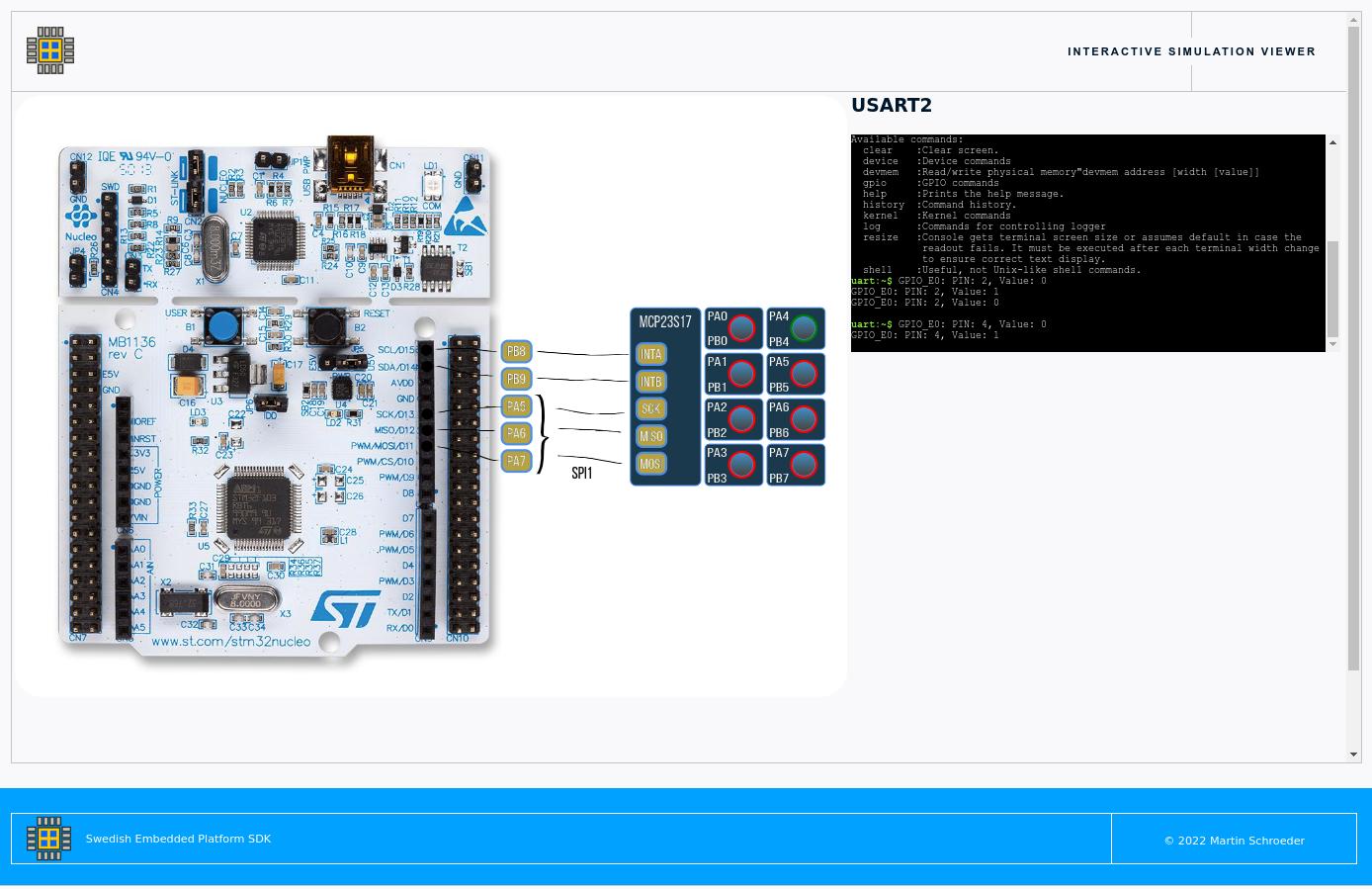1372x889 pixels.
Task: Click the page scrollbar down arrow
Action: pos(1354,755)
